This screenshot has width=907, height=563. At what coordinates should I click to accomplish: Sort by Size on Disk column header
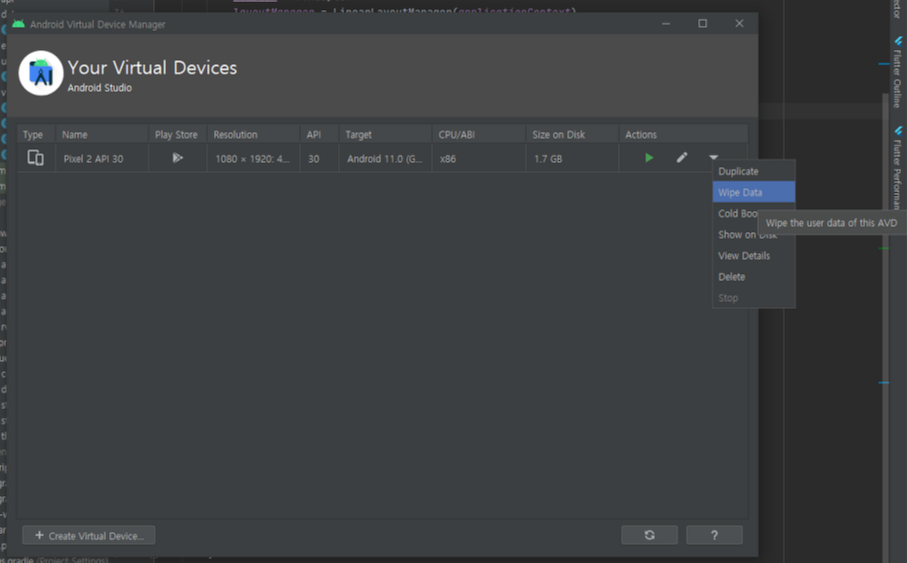coord(572,134)
